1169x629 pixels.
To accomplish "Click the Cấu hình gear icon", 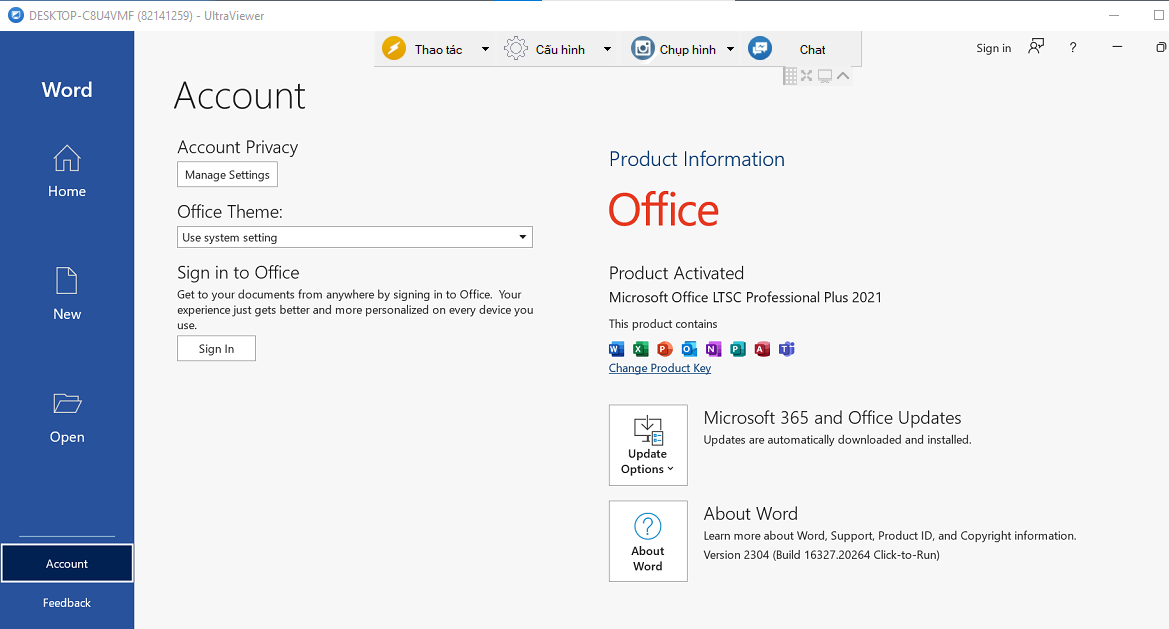I will point(515,48).
